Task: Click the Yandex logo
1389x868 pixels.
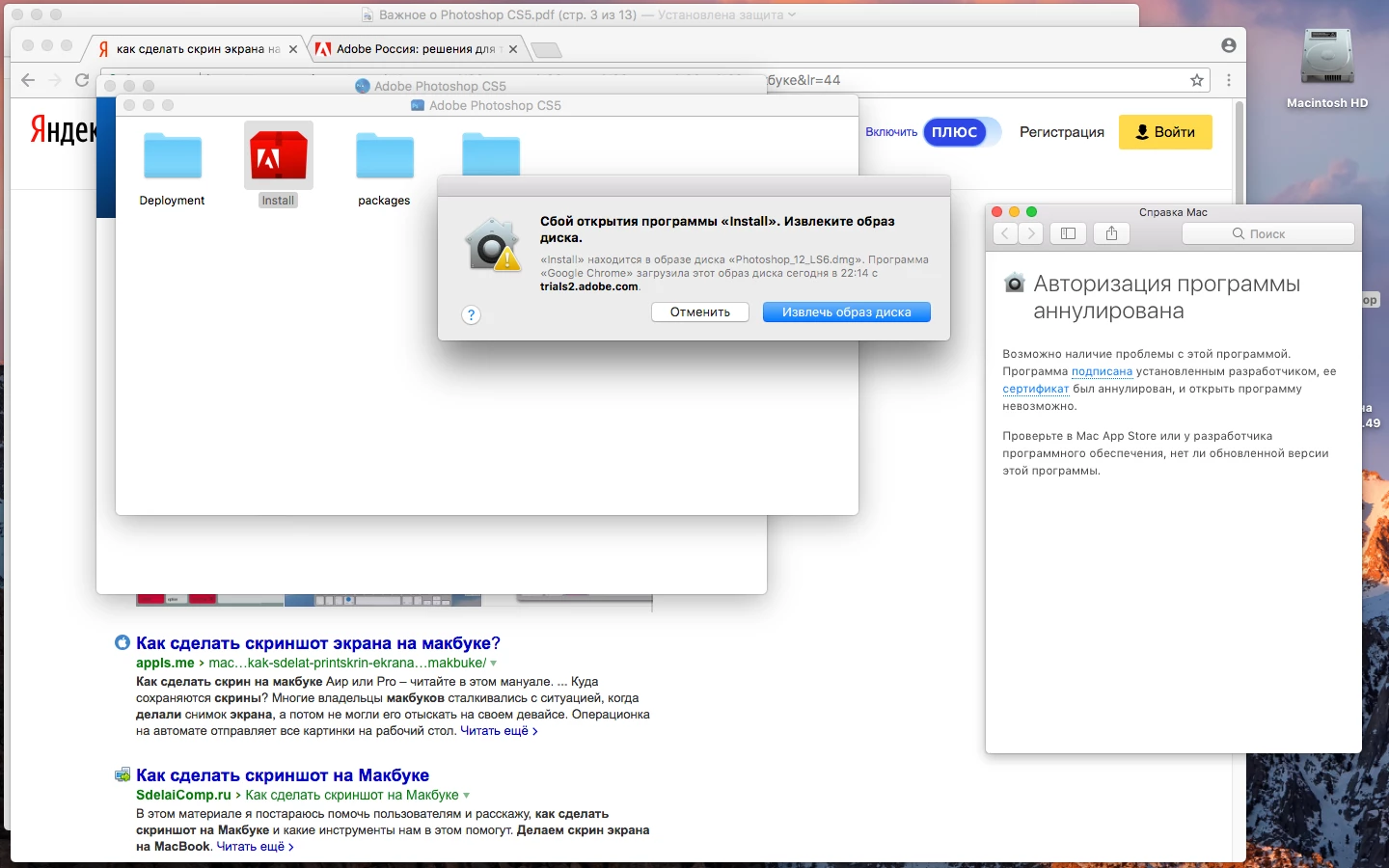Action: coord(63,129)
